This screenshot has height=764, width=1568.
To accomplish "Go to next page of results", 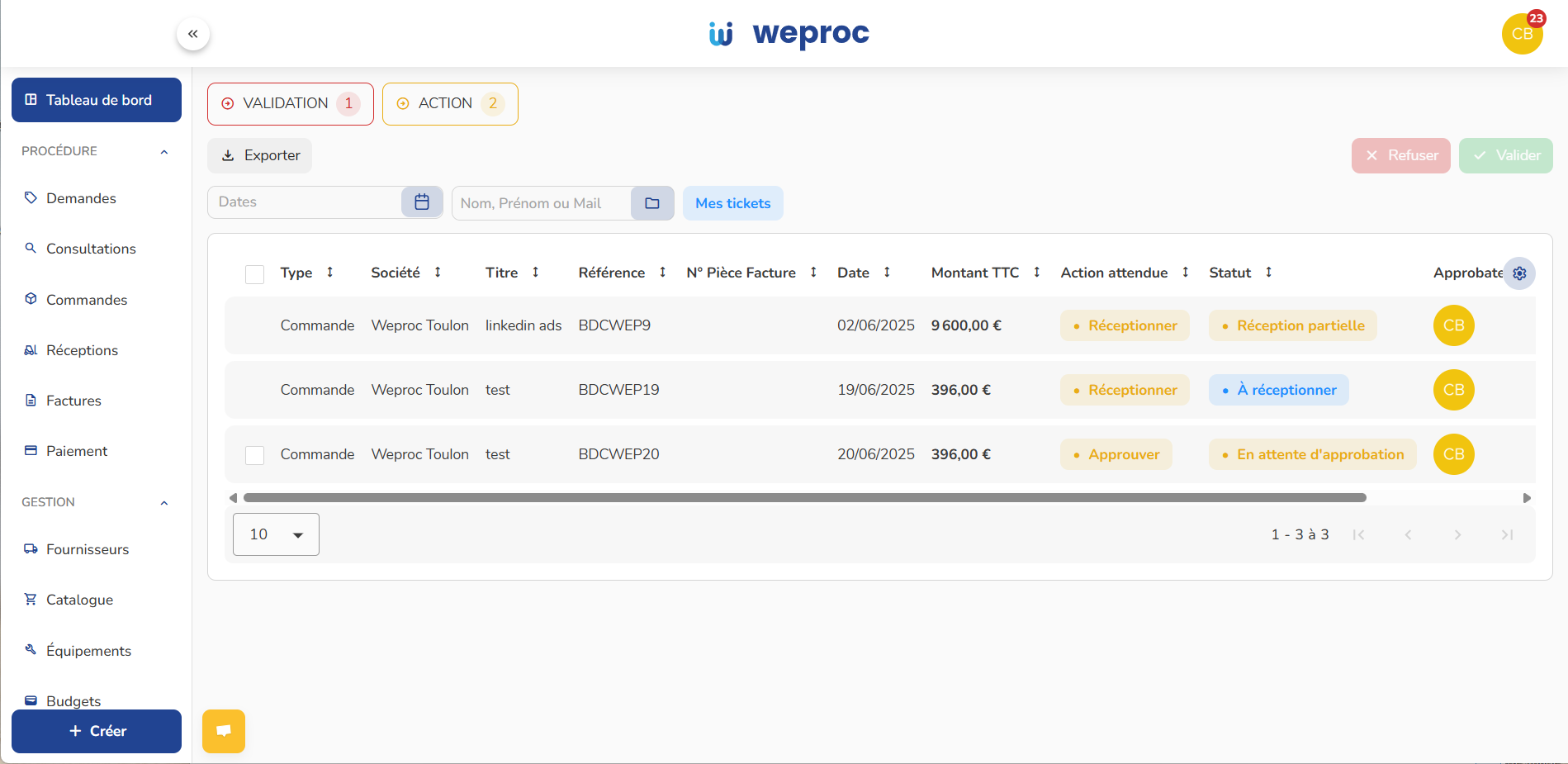I will [1457, 535].
